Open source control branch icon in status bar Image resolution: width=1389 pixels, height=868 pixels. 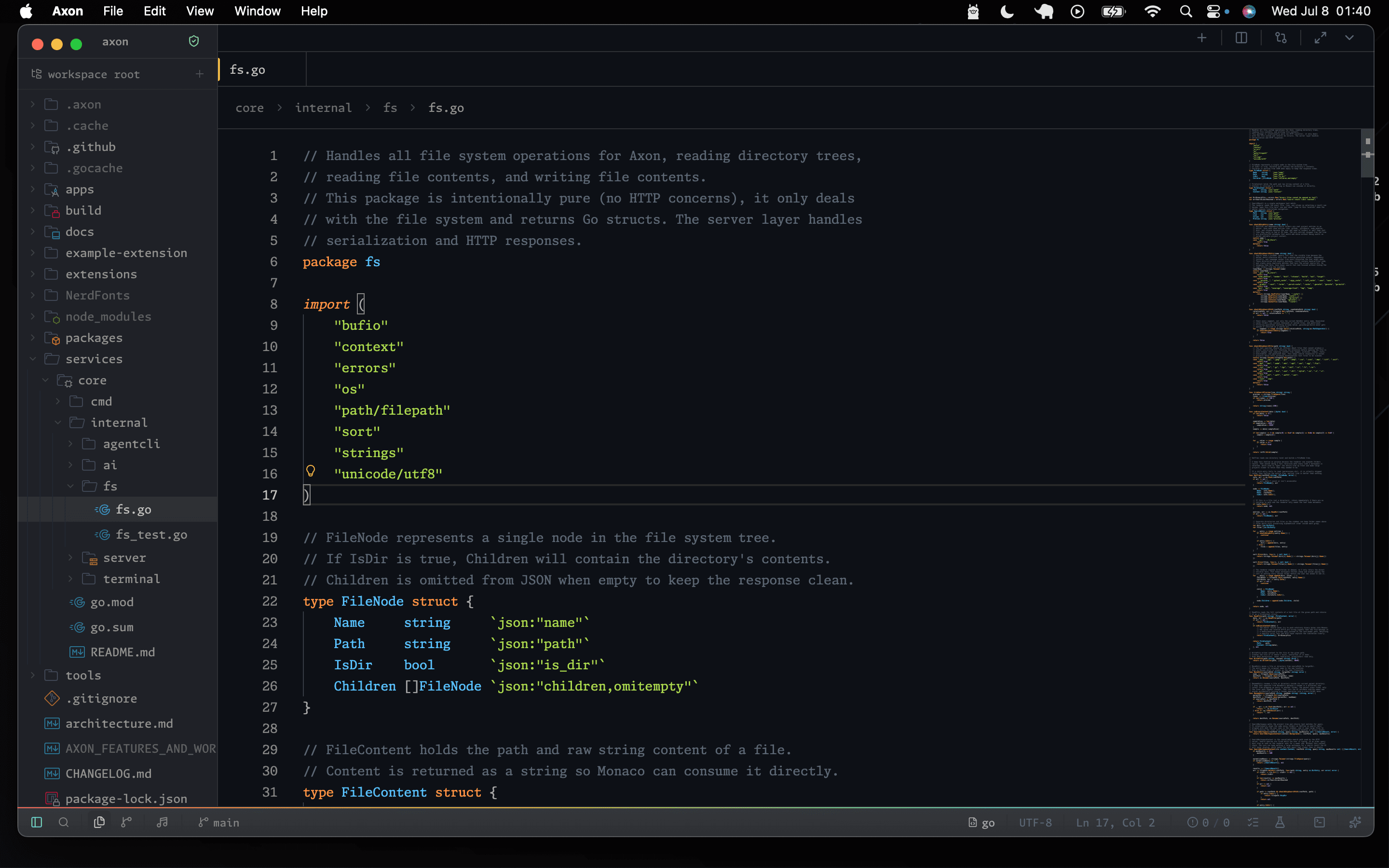(x=127, y=822)
